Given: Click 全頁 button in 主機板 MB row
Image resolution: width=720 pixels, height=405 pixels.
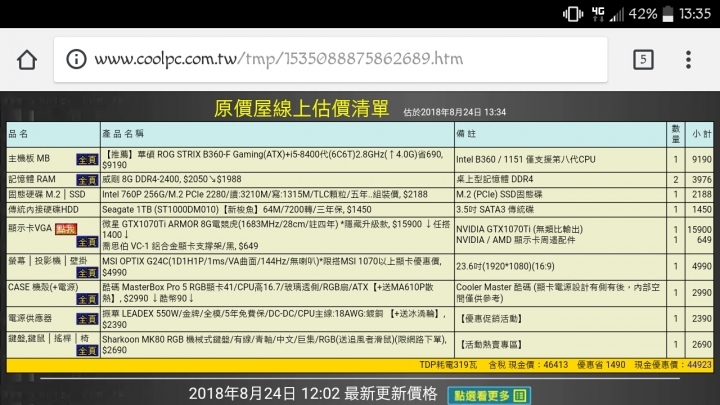Looking at the screenshot, I should (x=87, y=159).
